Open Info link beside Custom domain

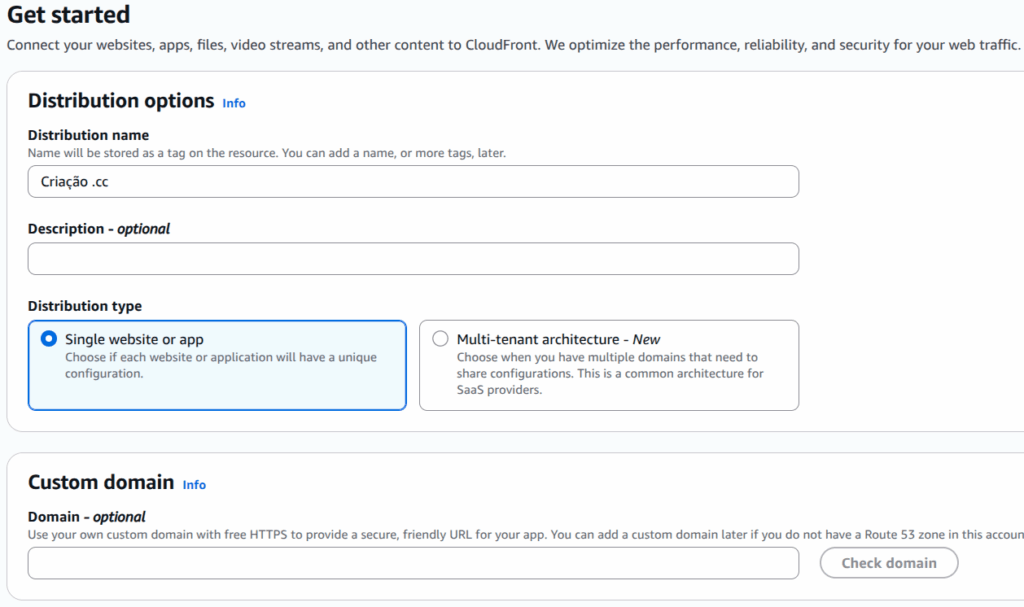coord(194,485)
